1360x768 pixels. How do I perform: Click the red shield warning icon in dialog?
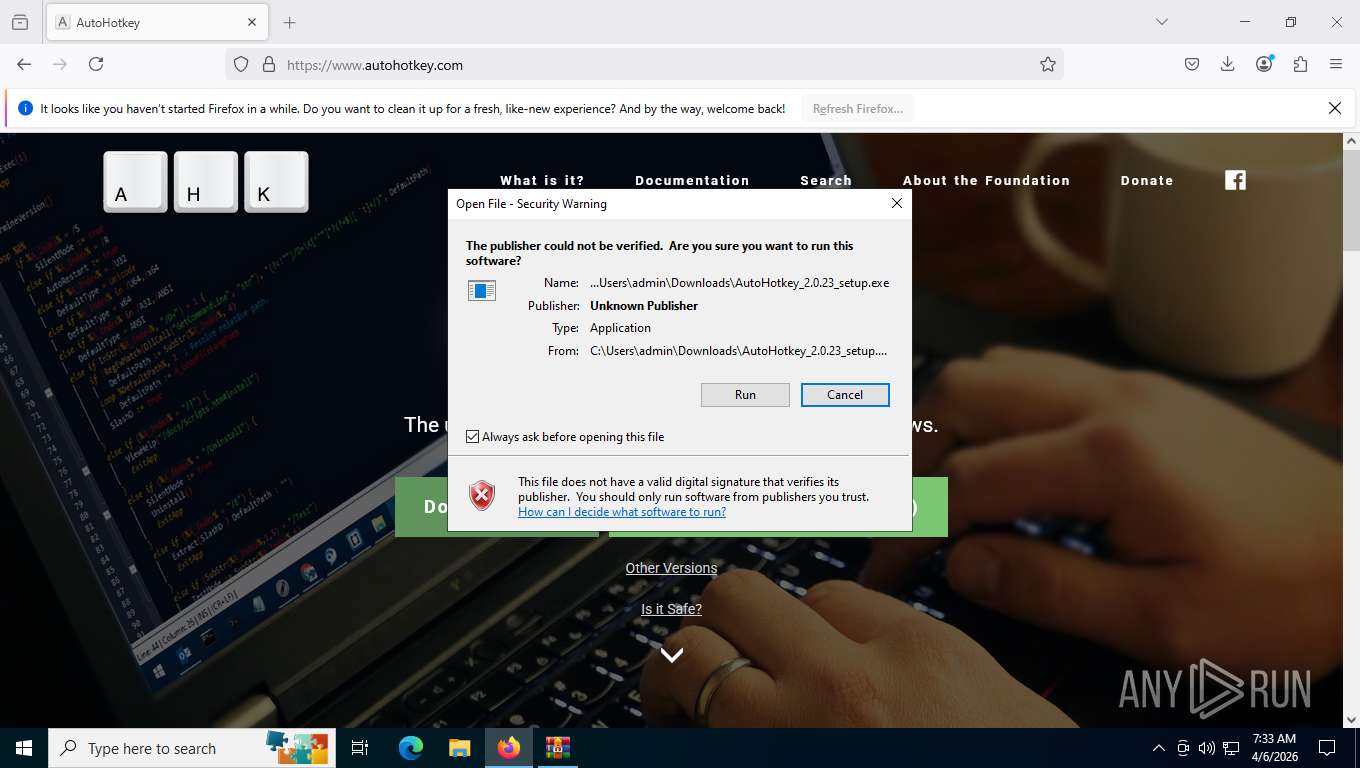[482, 495]
